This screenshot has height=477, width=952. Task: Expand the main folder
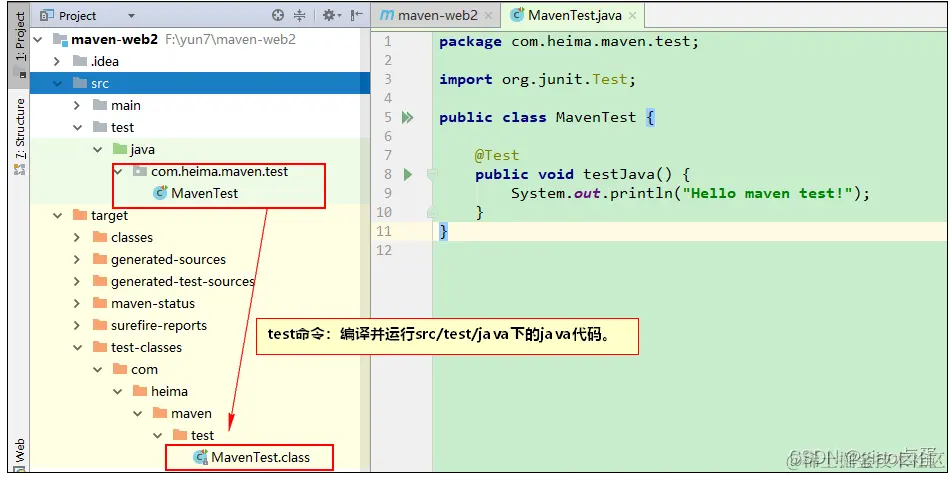click(77, 105)
